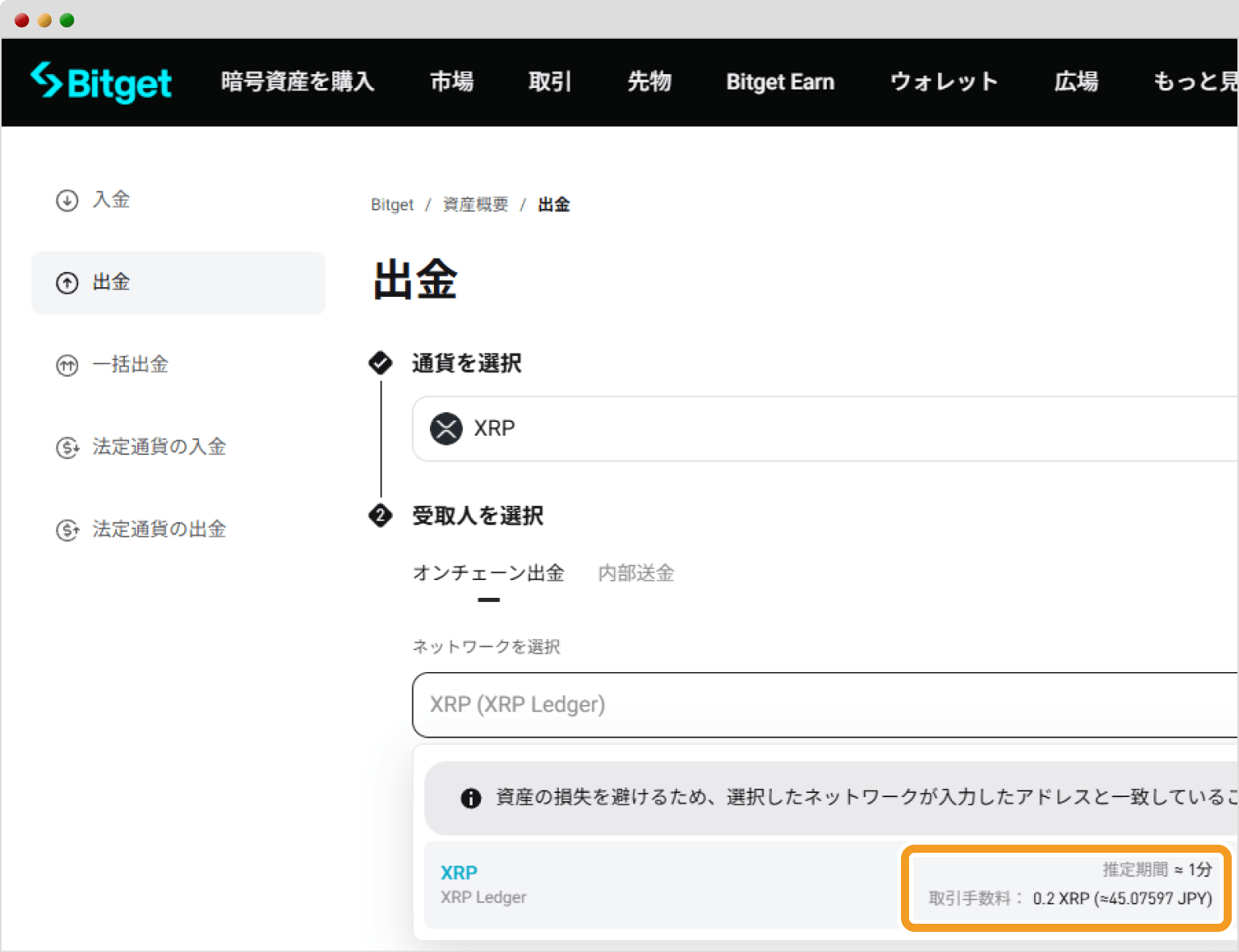Click the step 2 受取人を選択 checkmark icon

click(x=380, y=516)
